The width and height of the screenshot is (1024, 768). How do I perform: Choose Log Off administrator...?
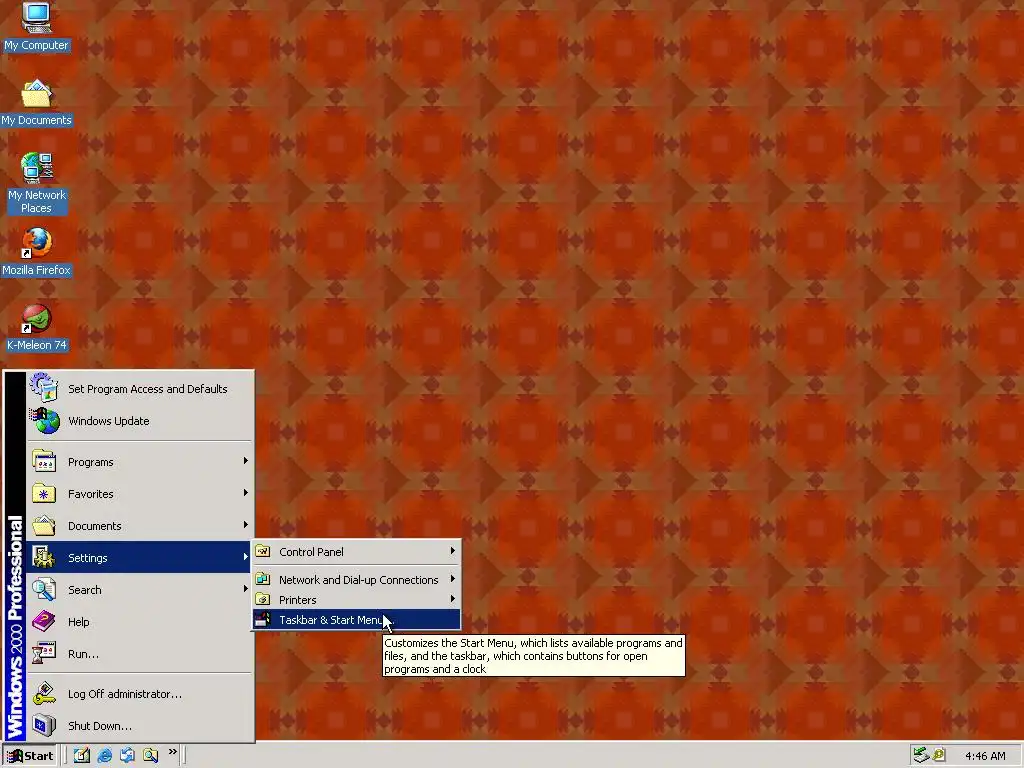(139, 694)
